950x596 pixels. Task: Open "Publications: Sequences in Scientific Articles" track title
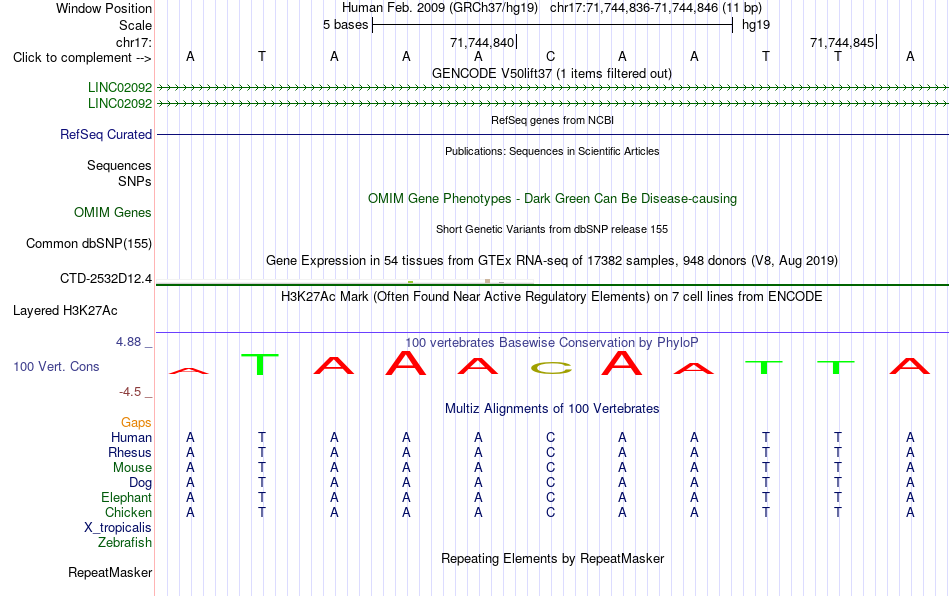click(552, 151)
